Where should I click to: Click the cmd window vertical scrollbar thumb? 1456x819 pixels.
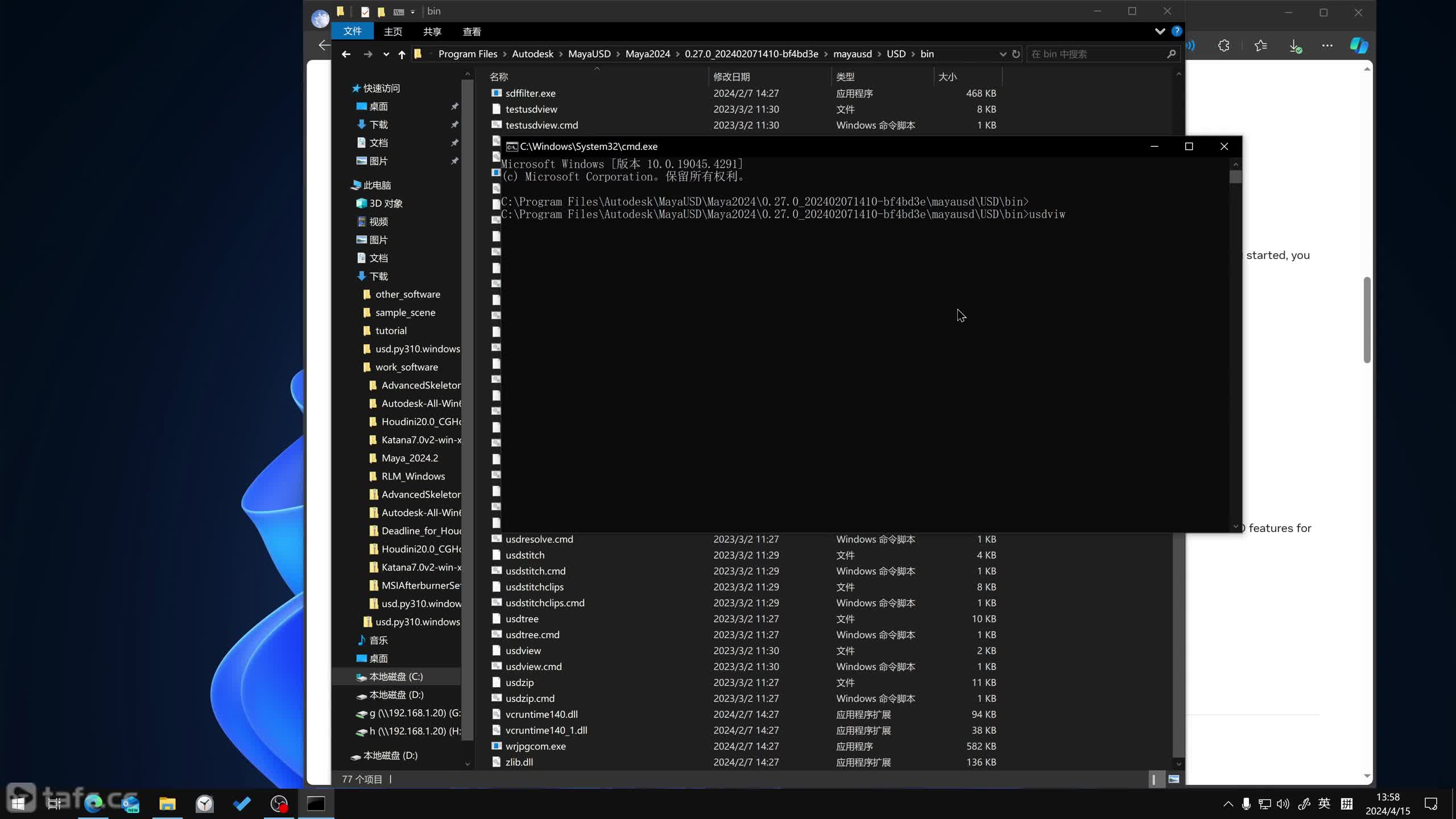(x=1235, y=177)
